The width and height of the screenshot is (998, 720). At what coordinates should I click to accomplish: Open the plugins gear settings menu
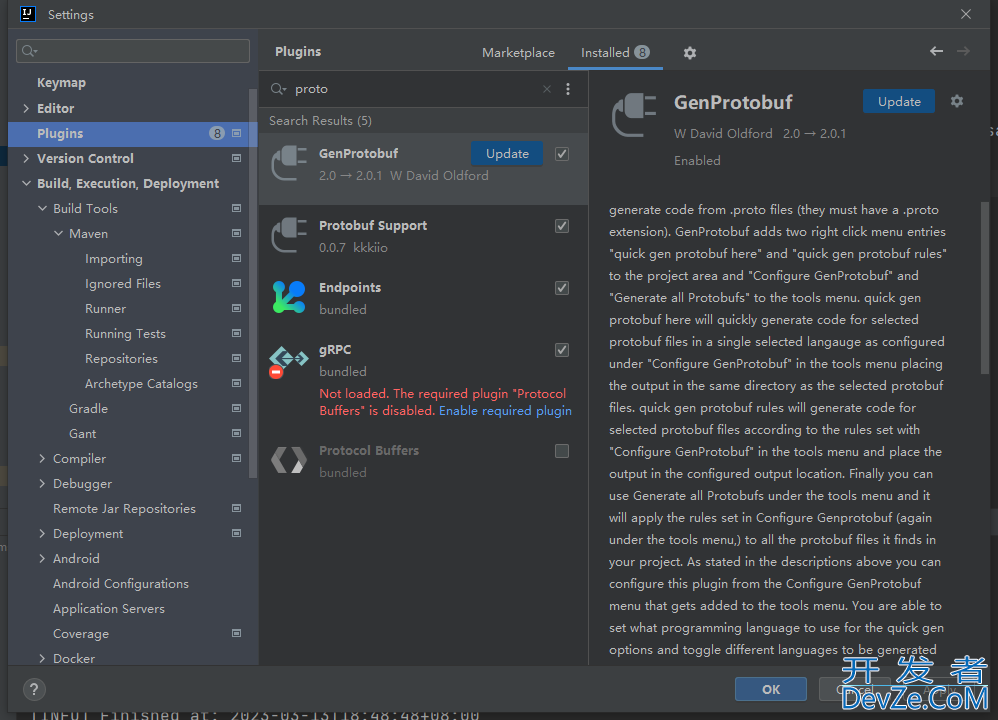click(689, 53)
